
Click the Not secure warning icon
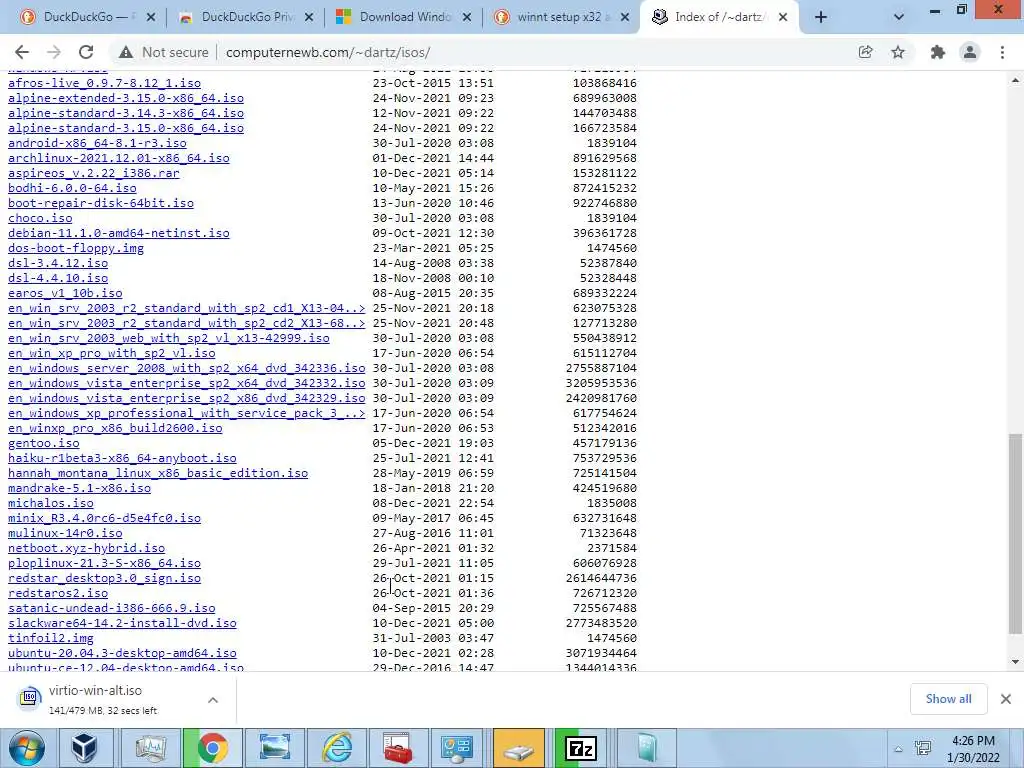[126, 52]
